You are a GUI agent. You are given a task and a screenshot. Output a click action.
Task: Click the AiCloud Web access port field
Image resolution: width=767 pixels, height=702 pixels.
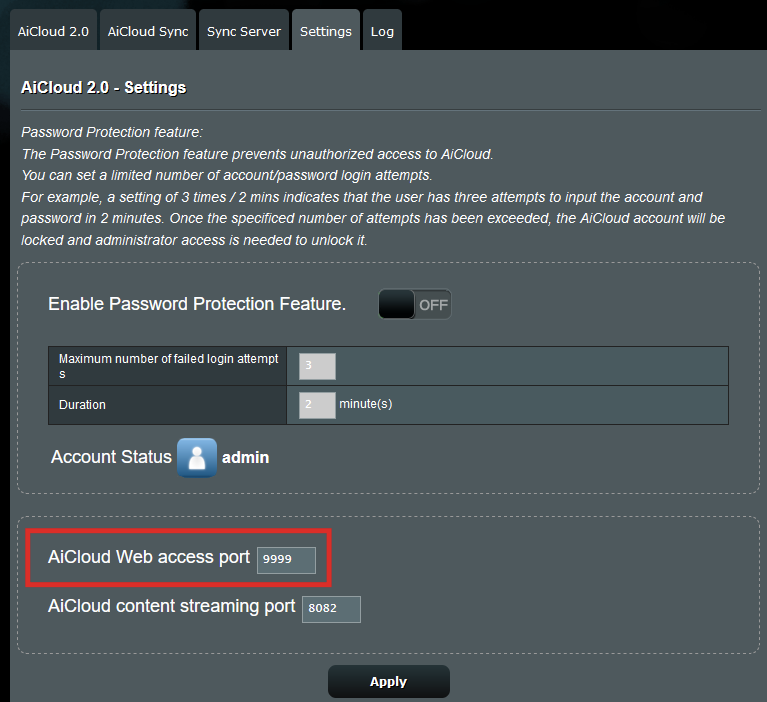287,560
